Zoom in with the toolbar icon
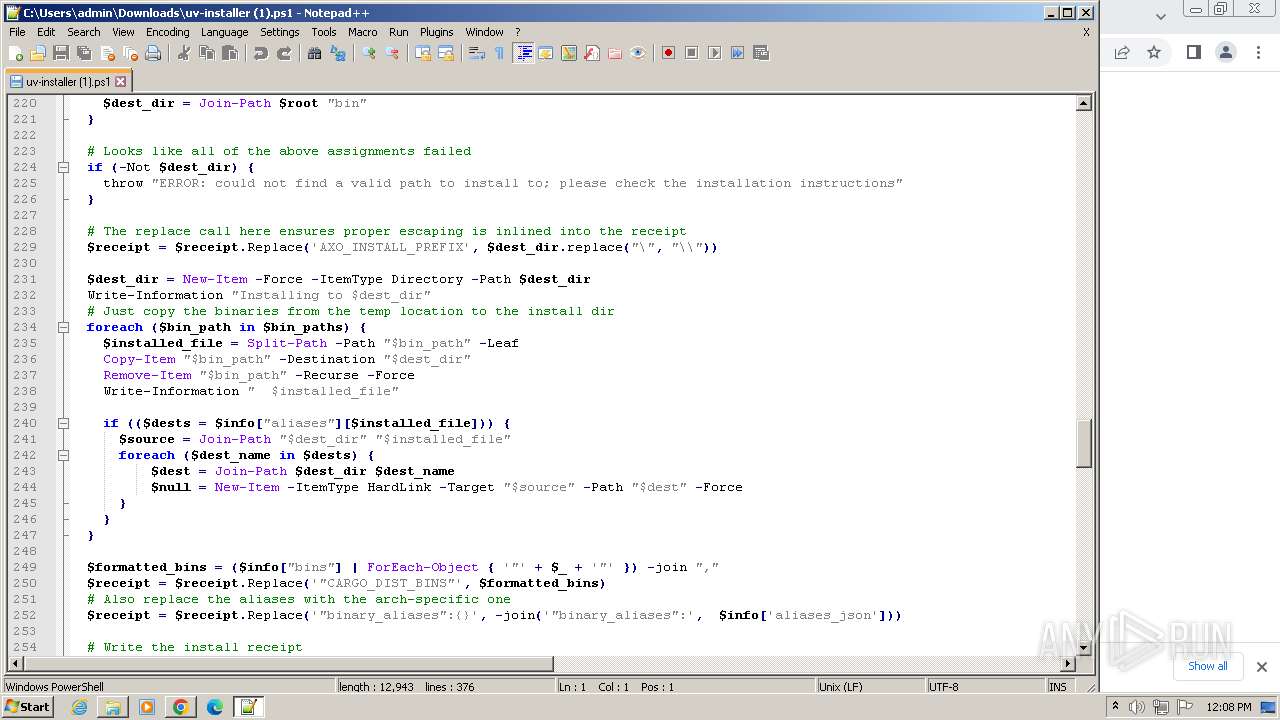 click(x=369, y=53)
